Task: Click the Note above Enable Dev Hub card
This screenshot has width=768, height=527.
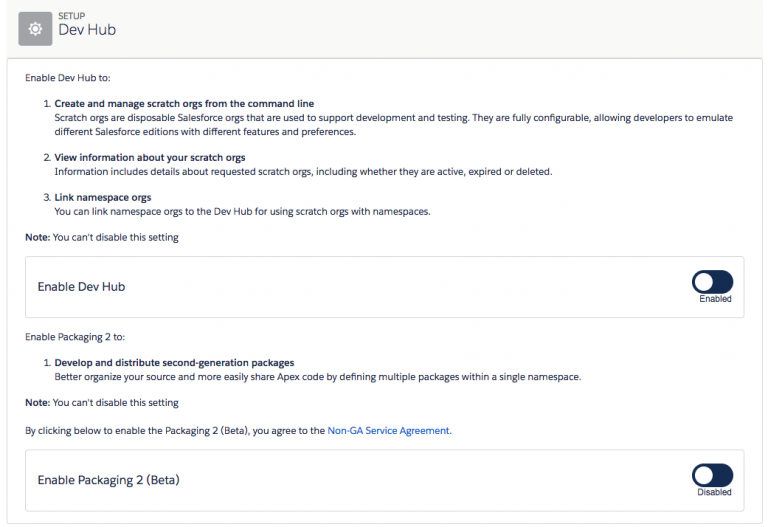Action: pos(102,238)
